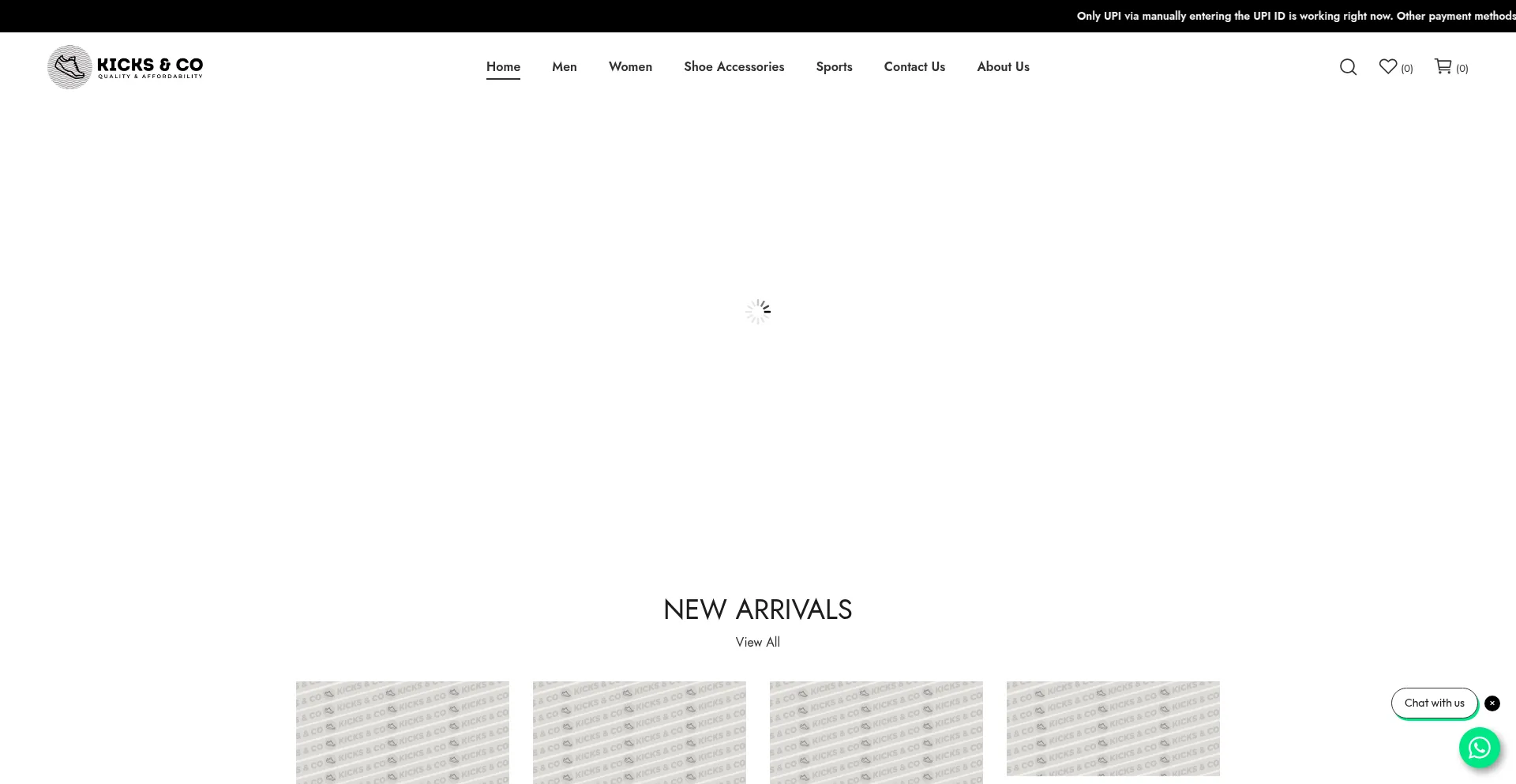Go to the Home menu item

coord(503,67)
